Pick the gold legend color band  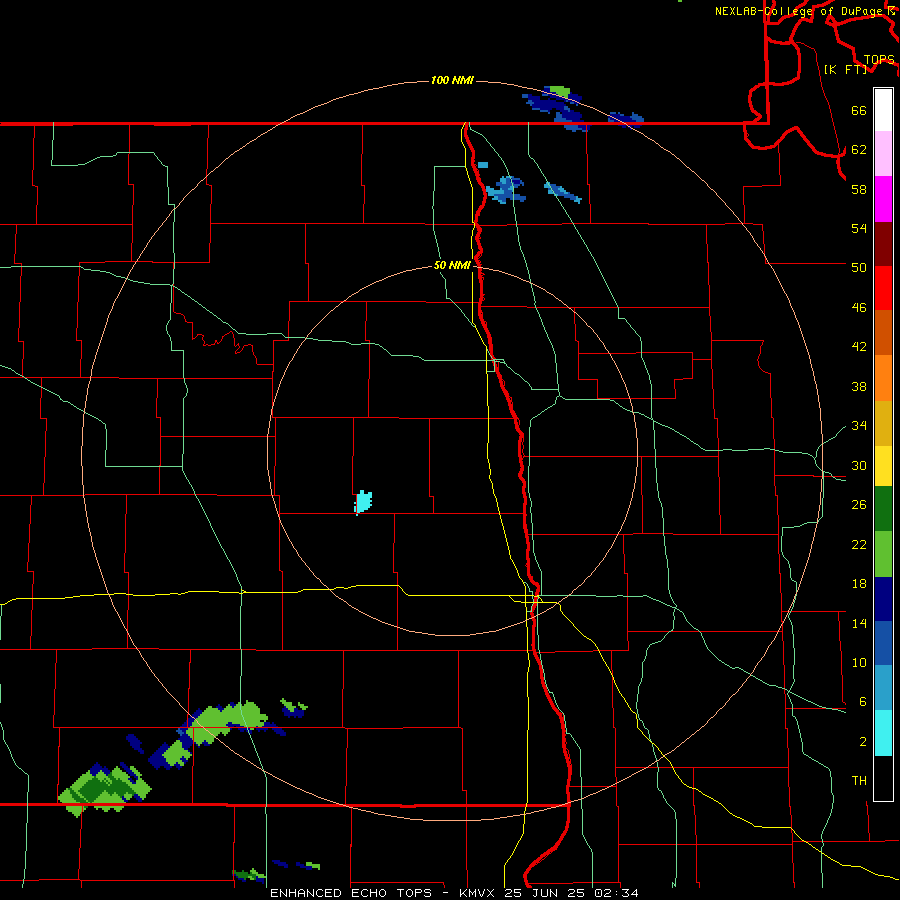[883, 423]
